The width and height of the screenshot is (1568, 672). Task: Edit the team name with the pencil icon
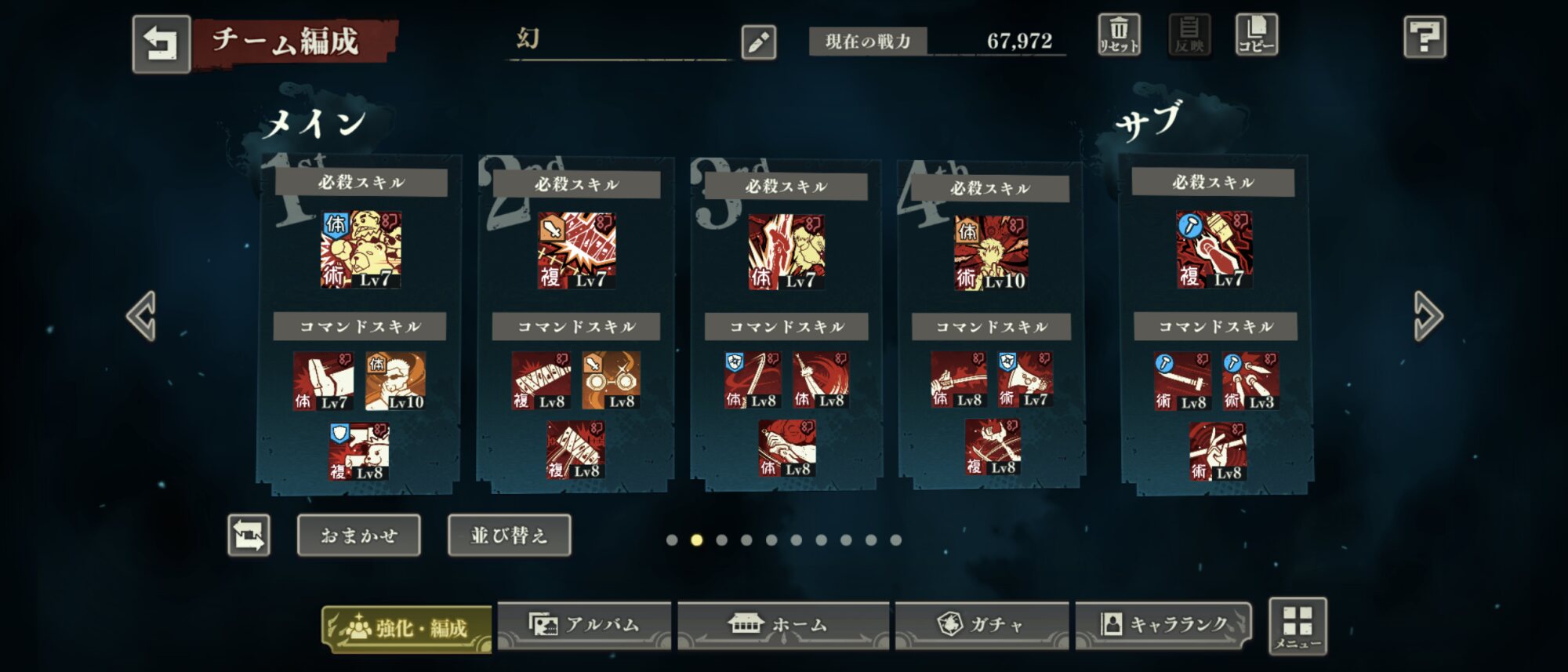click(758, 42)
